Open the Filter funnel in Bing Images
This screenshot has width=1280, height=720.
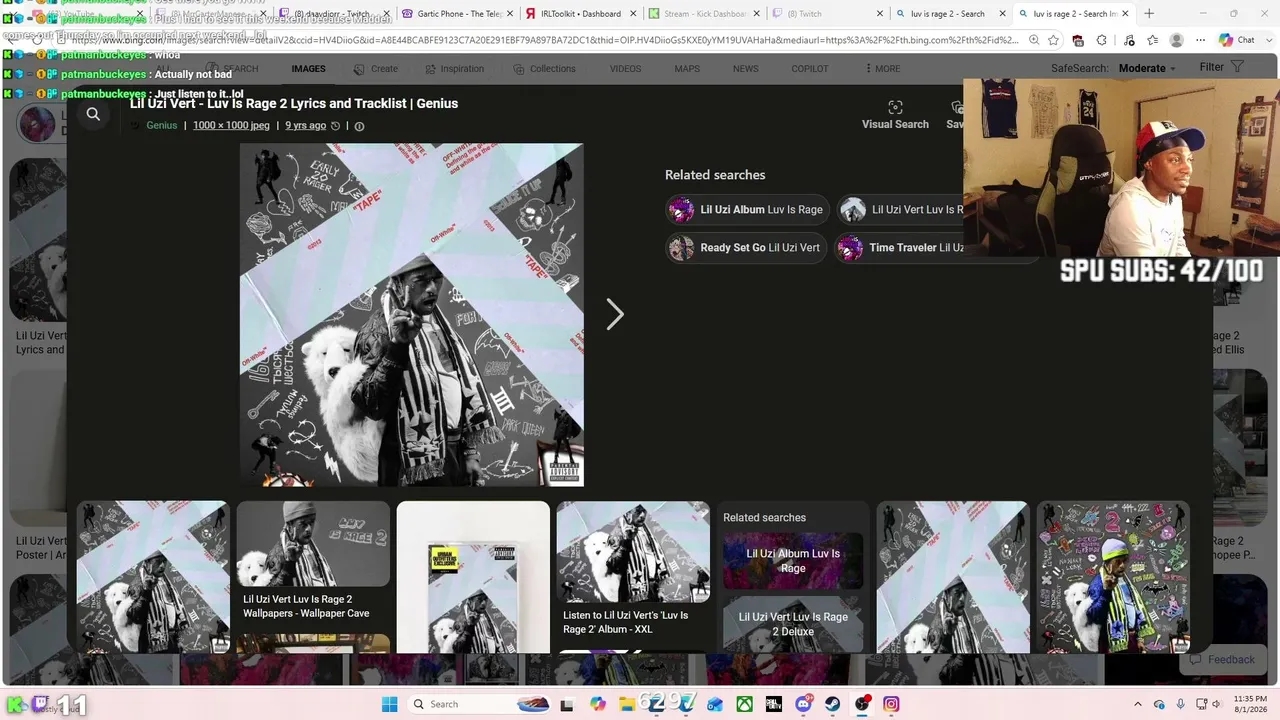click(x=1222, y=67)
